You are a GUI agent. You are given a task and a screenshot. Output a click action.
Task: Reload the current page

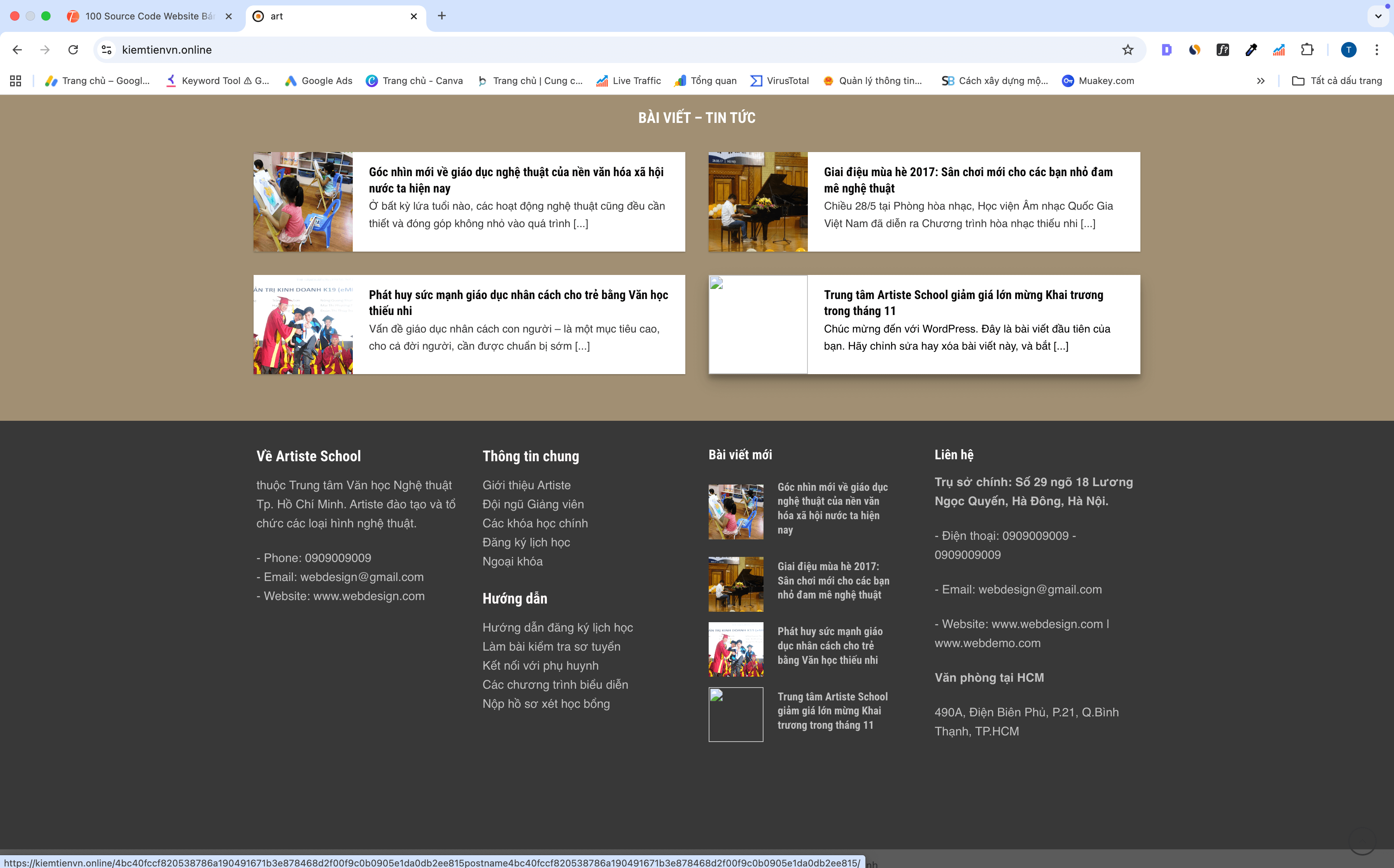coord(73,50)
